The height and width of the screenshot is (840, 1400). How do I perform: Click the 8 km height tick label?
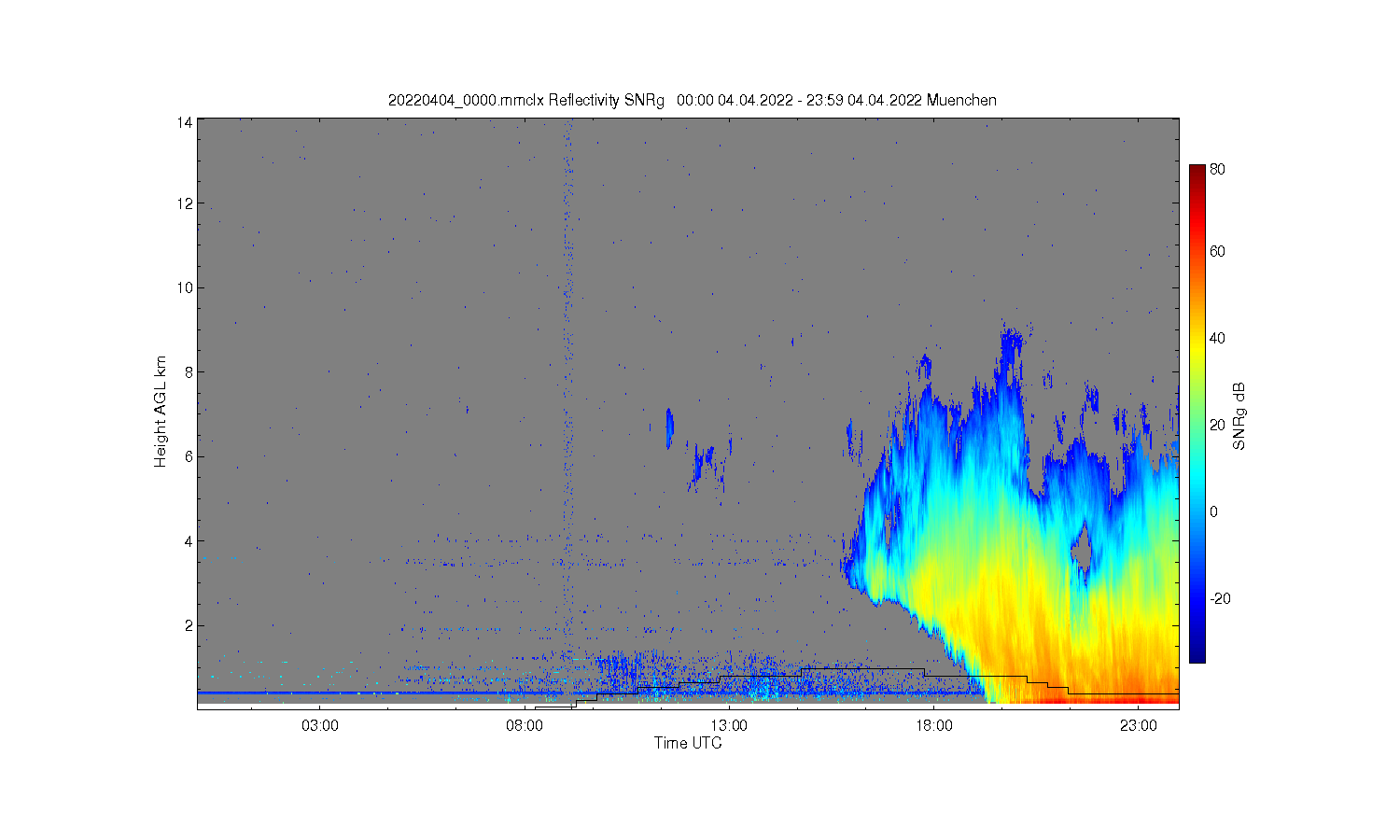189,371
